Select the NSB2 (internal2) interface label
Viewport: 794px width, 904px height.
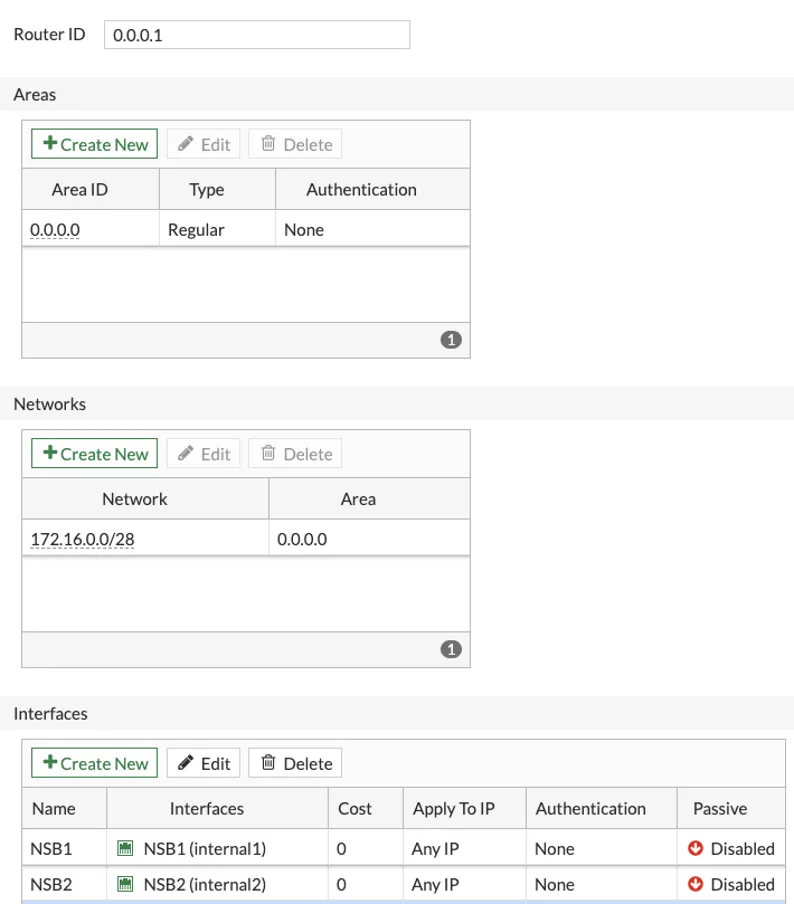pos(205,884)
